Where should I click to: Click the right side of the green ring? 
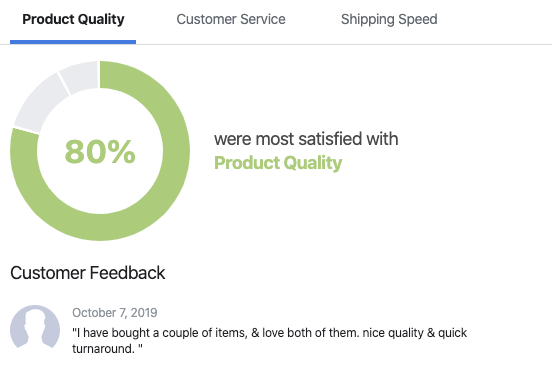(x=176, y=151)
